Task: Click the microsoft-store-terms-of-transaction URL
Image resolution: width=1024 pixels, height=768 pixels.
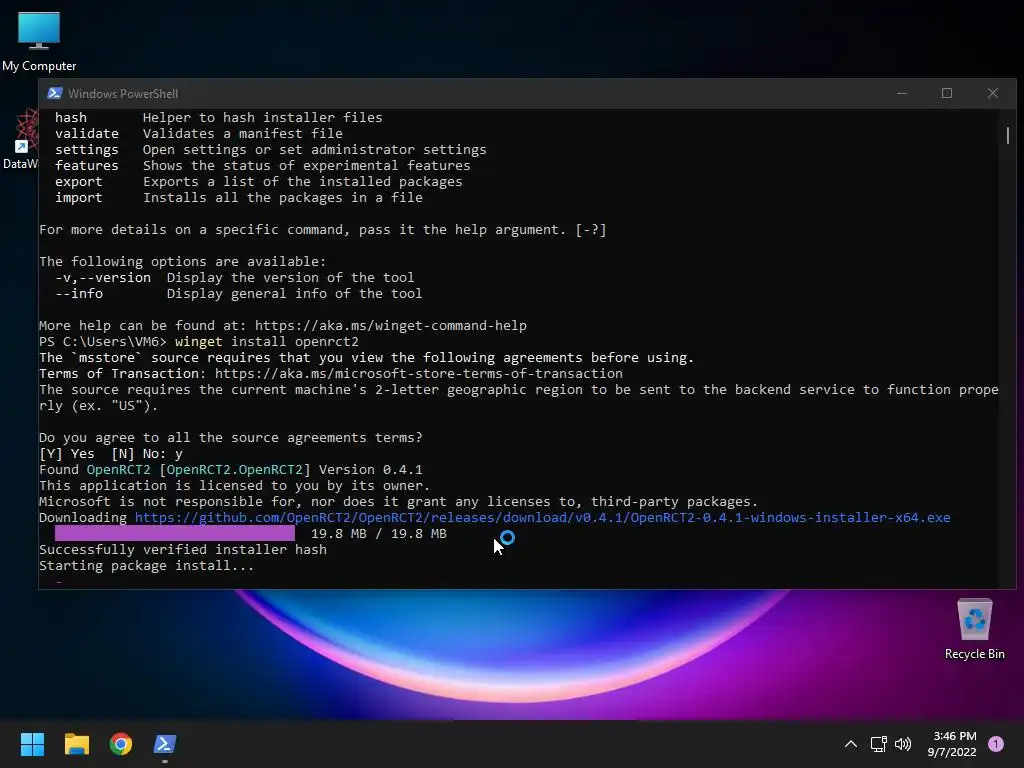Action: coord(419,374)
